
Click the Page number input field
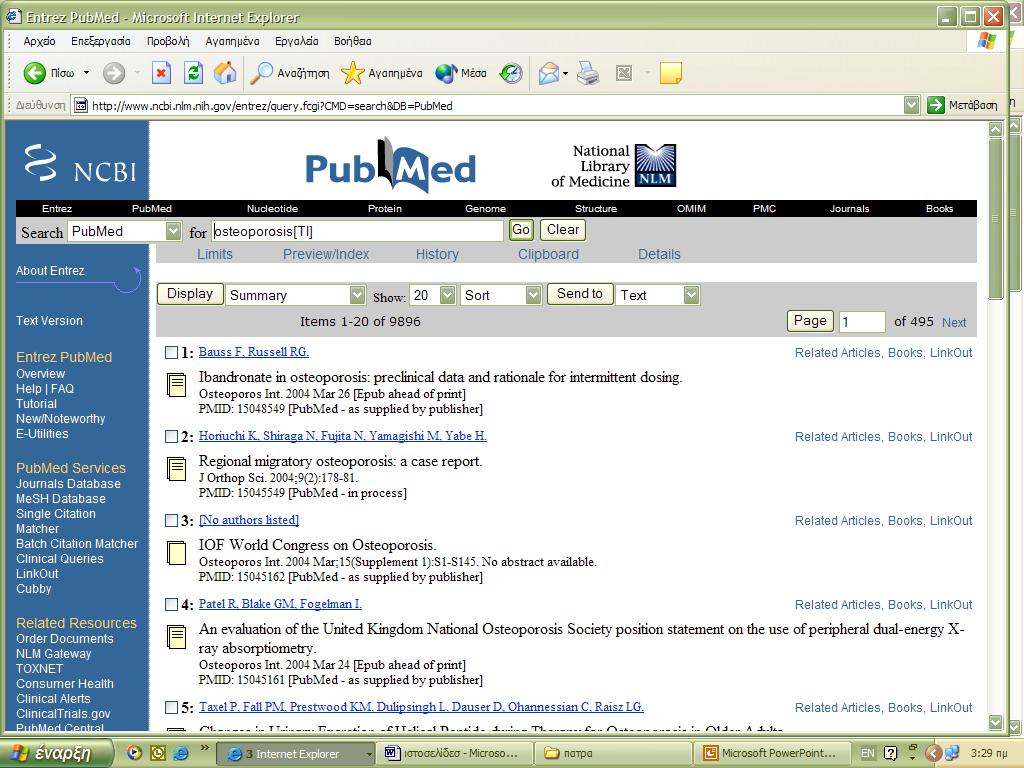pos(861,321)
